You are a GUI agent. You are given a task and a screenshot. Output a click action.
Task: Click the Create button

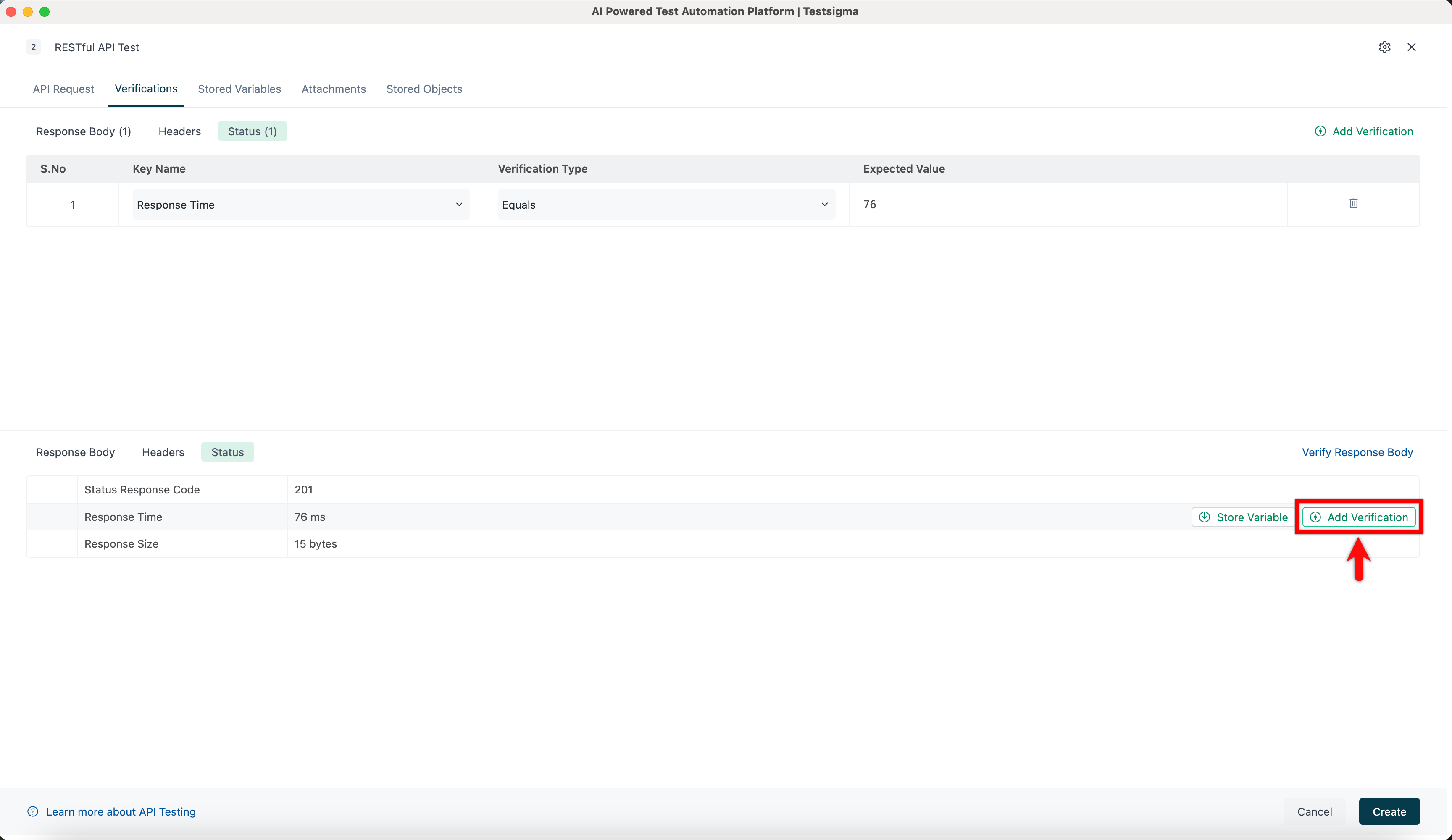(x=1389, y=811)
